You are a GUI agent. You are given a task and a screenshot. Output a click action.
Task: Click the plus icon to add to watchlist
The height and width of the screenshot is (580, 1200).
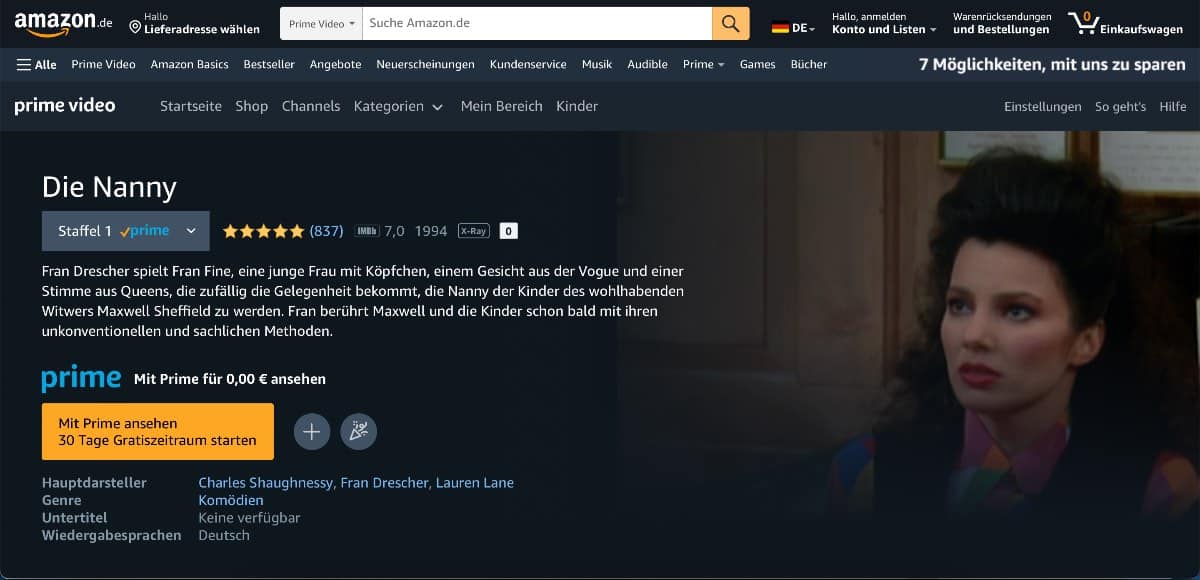(311, 432)
